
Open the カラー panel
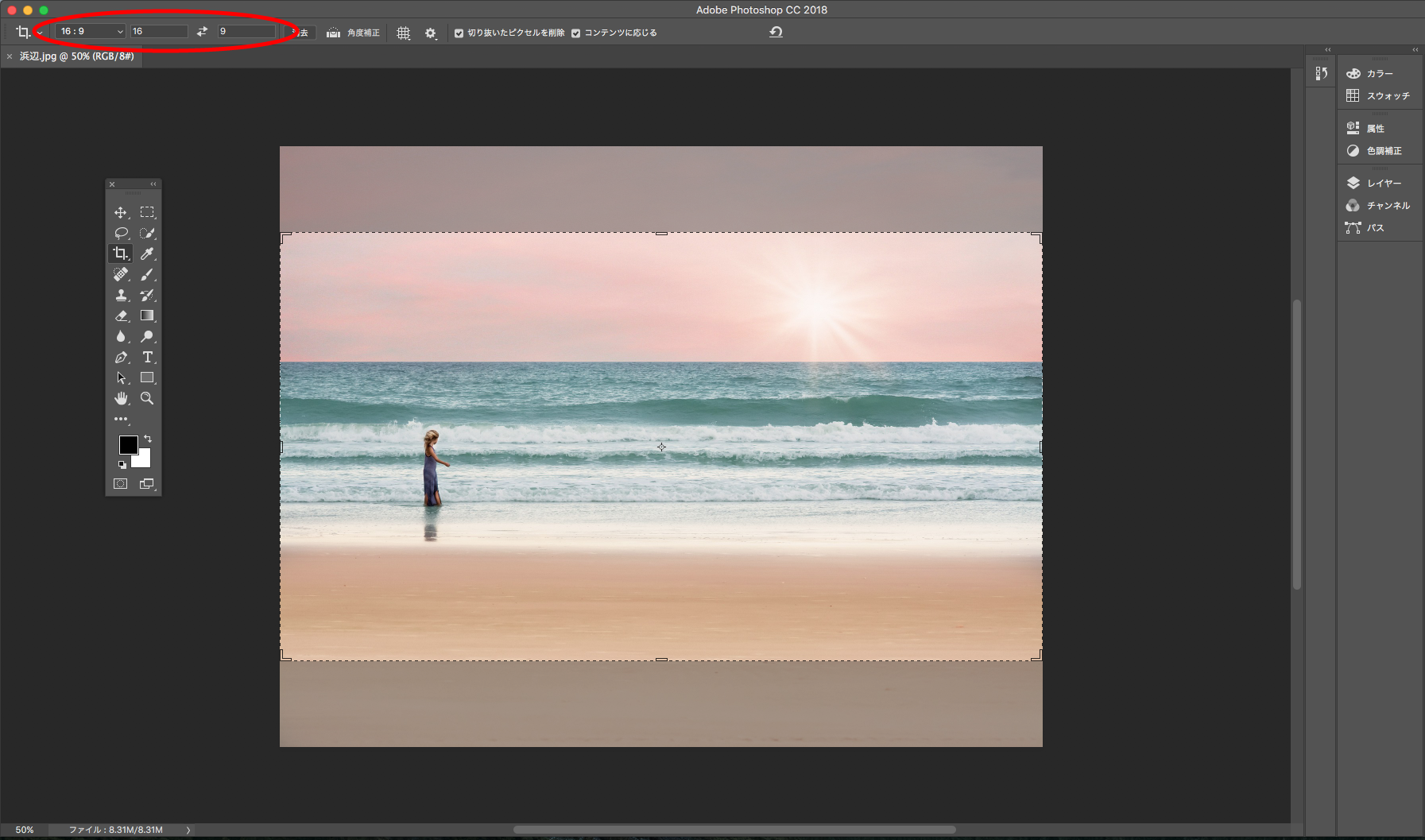coord(1380,73)
